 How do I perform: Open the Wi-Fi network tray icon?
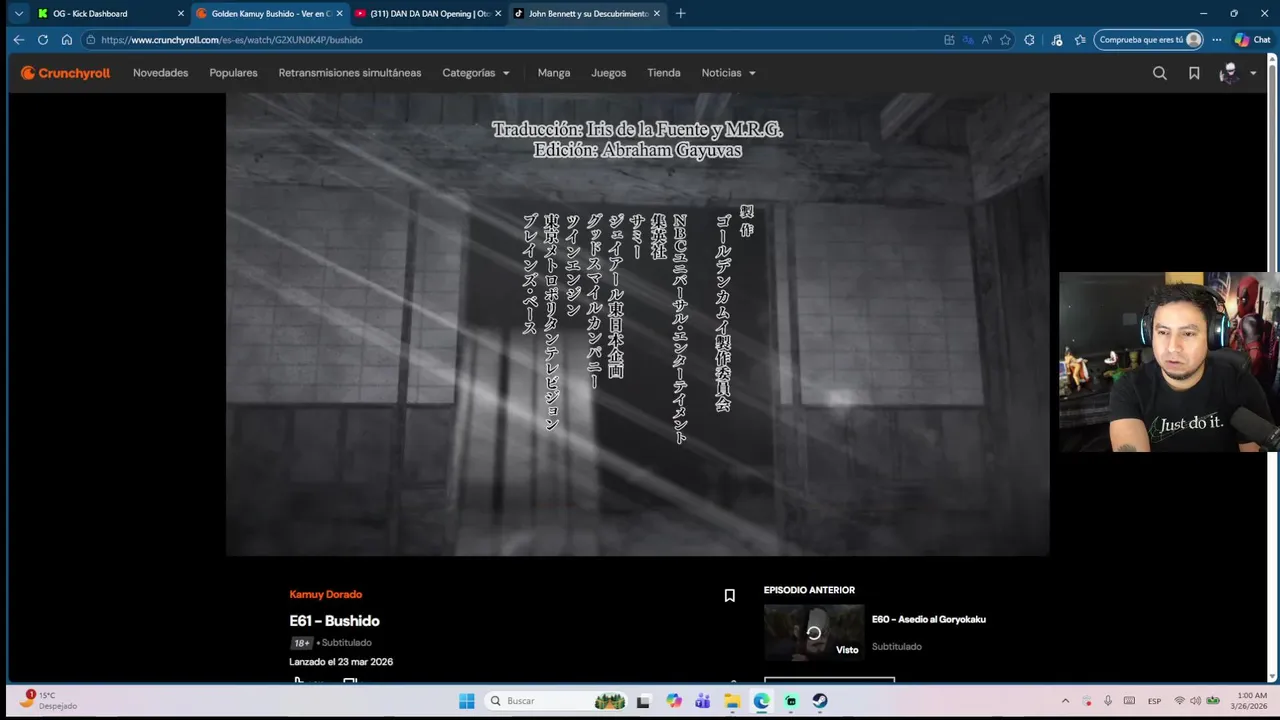point(1179,701)
